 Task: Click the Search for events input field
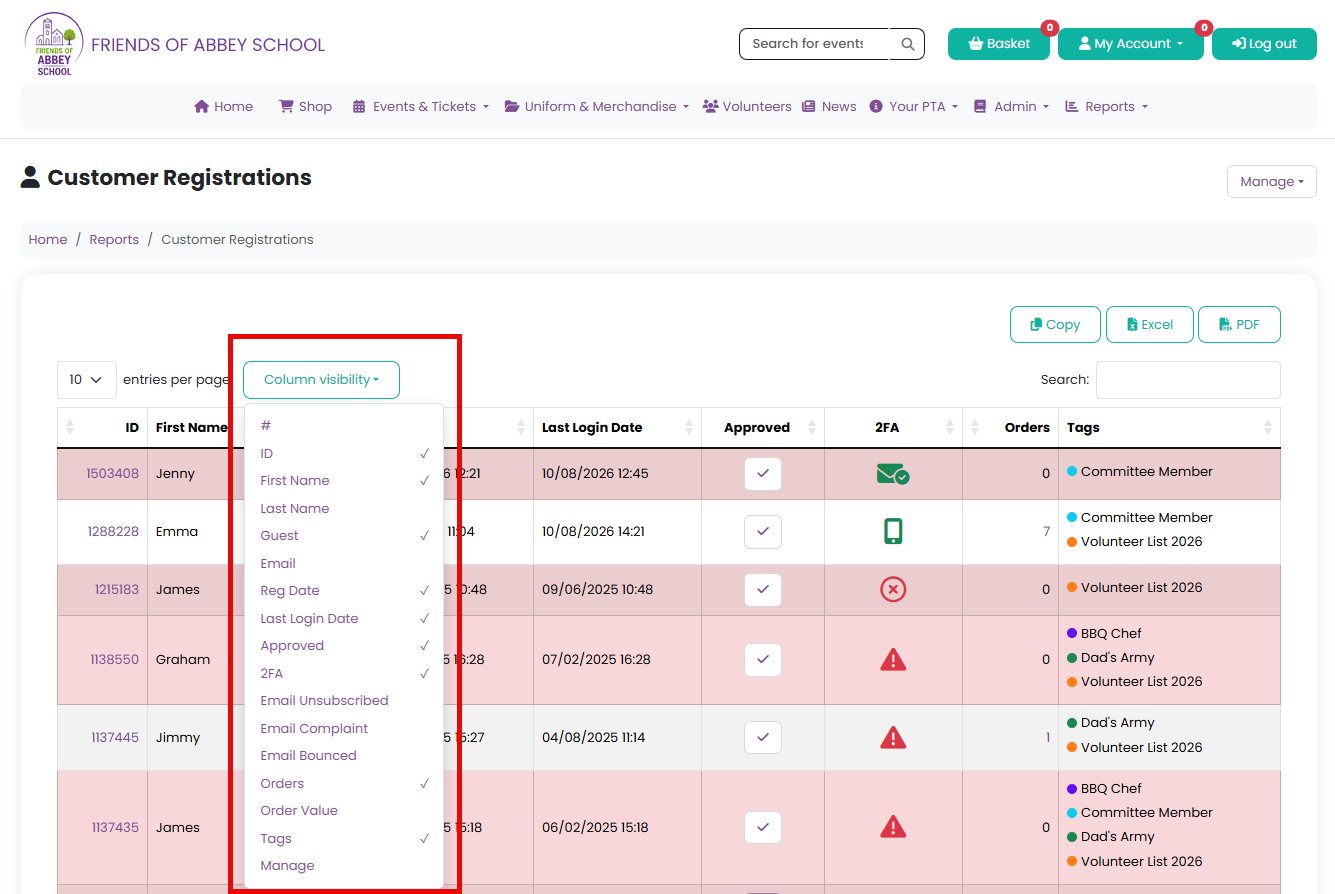pyautogui.click(x=814, y=44)
